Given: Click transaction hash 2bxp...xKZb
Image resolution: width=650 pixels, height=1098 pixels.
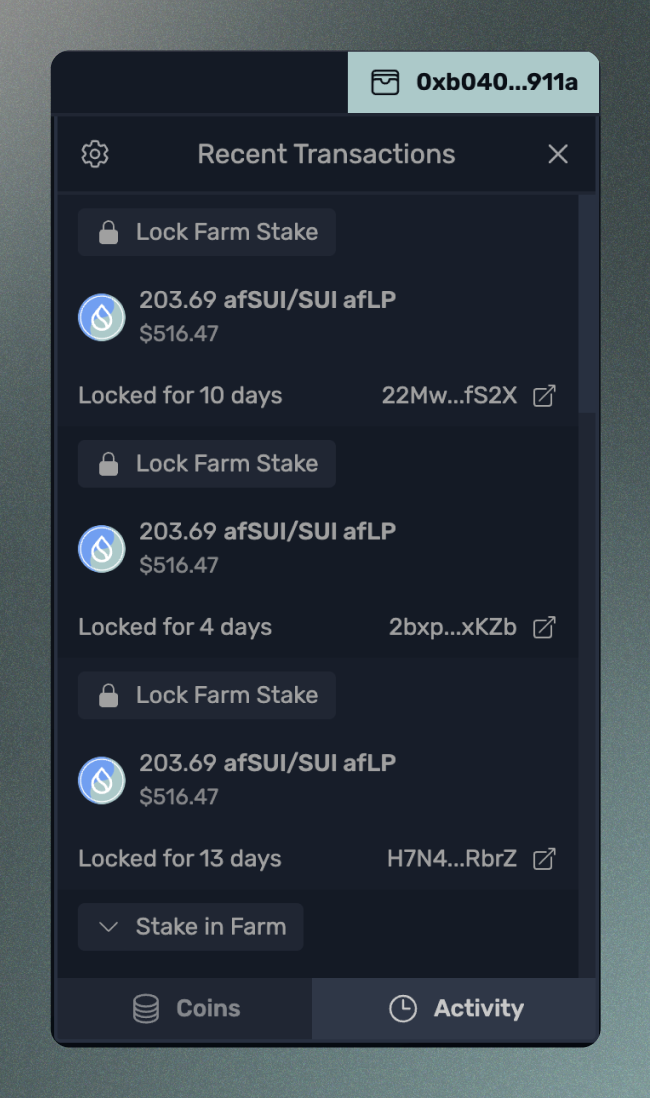Looking at the screenshot, I should pos(452,627).
